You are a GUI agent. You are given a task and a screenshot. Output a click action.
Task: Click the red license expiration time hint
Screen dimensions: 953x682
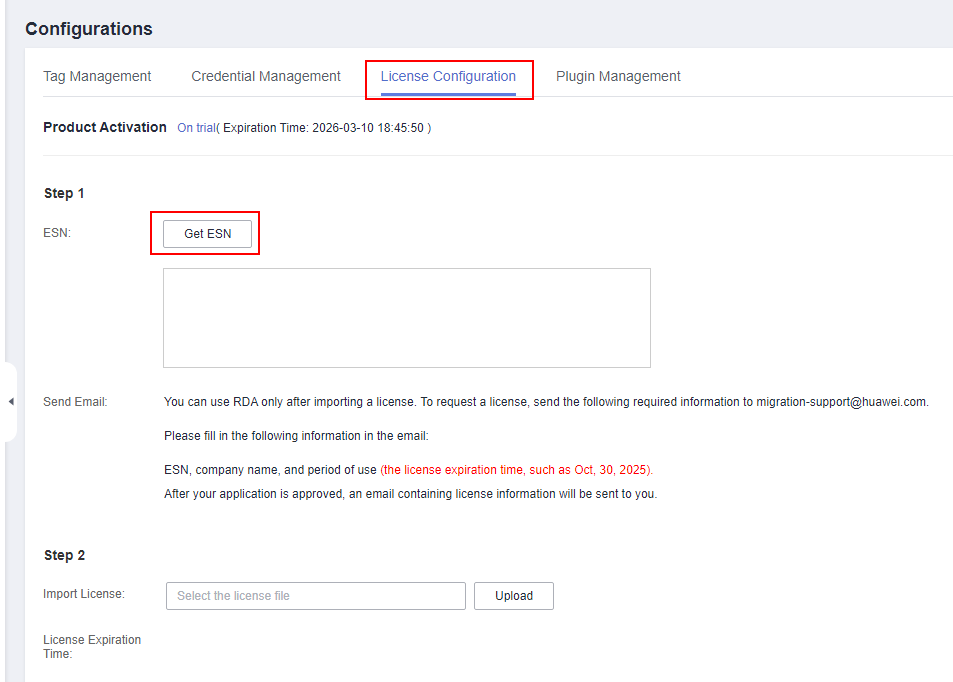coord(516,470)
